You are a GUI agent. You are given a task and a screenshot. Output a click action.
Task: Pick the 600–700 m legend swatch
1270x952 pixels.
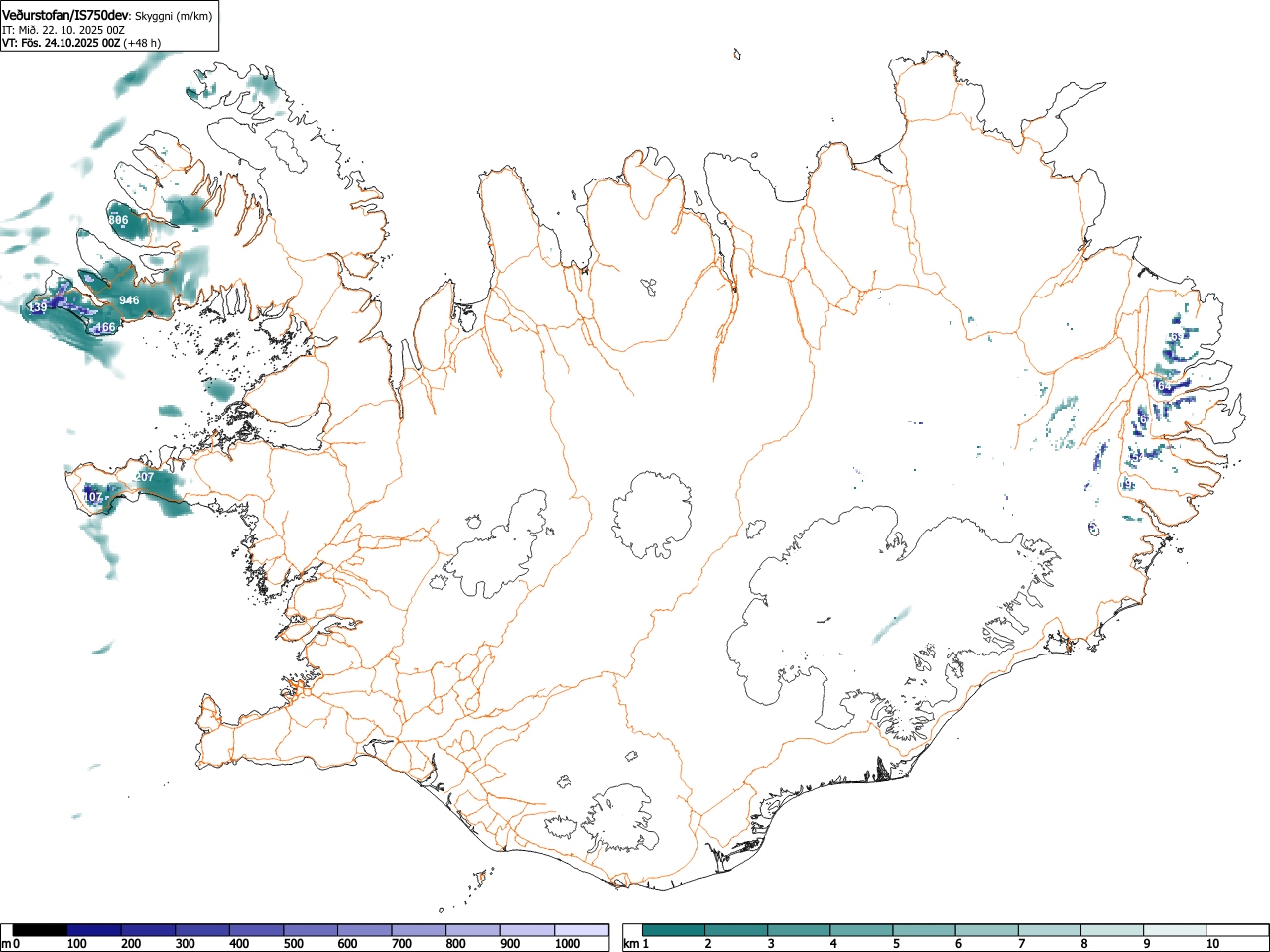pos(365,930)
